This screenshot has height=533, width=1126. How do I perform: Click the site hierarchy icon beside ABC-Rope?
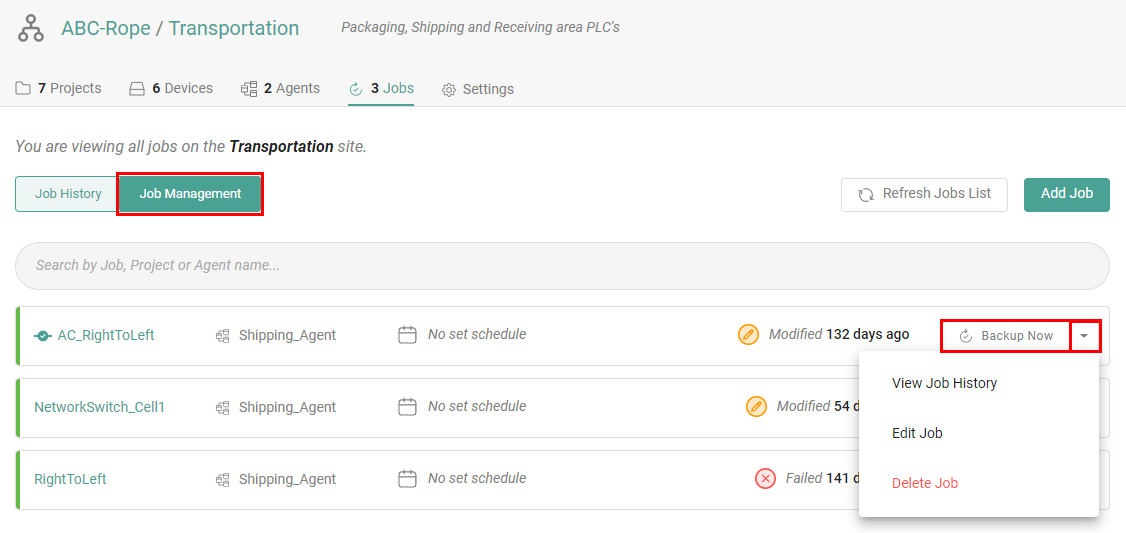[31, 29]
